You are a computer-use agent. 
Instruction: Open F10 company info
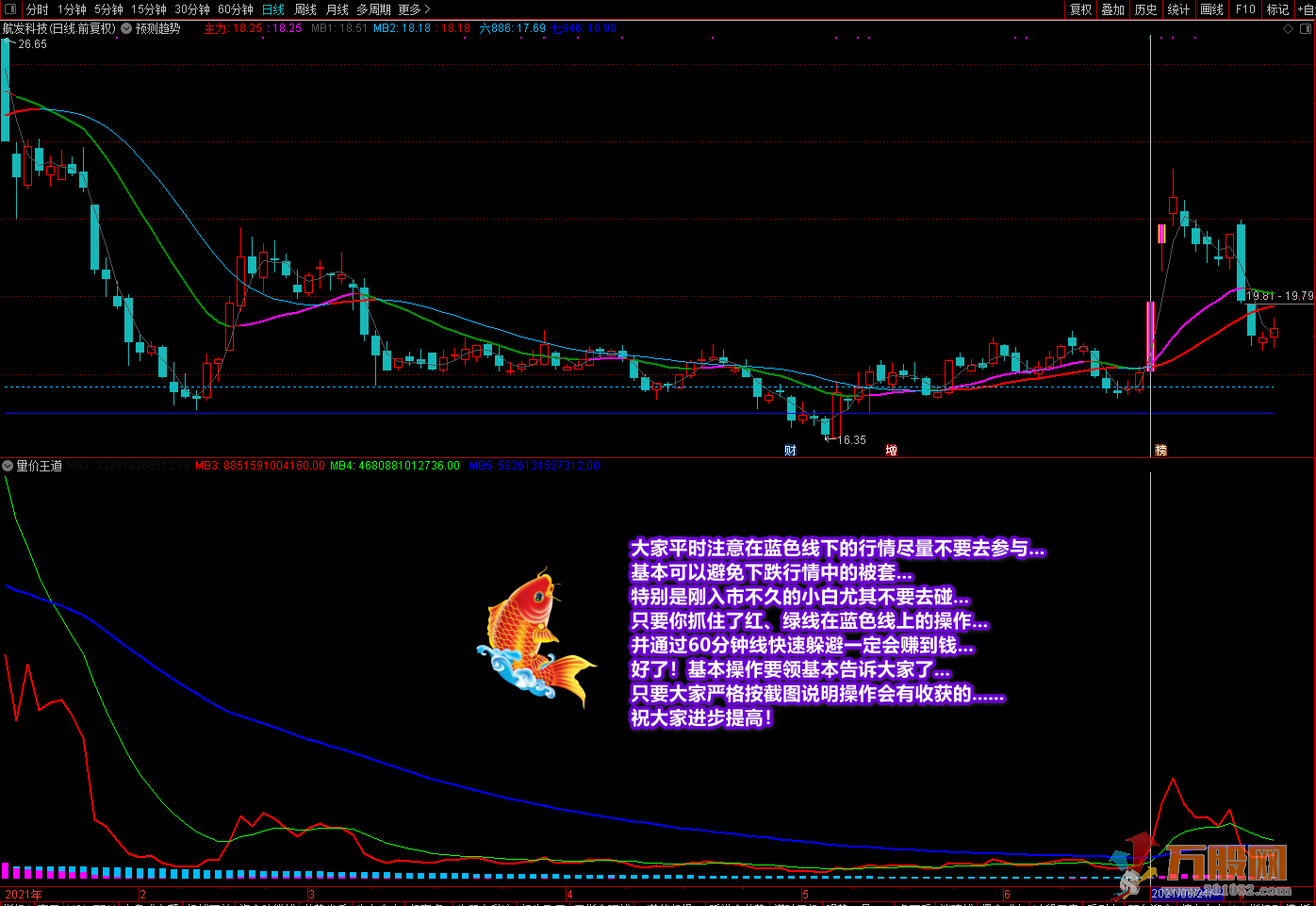click(x=1245, y=9)
